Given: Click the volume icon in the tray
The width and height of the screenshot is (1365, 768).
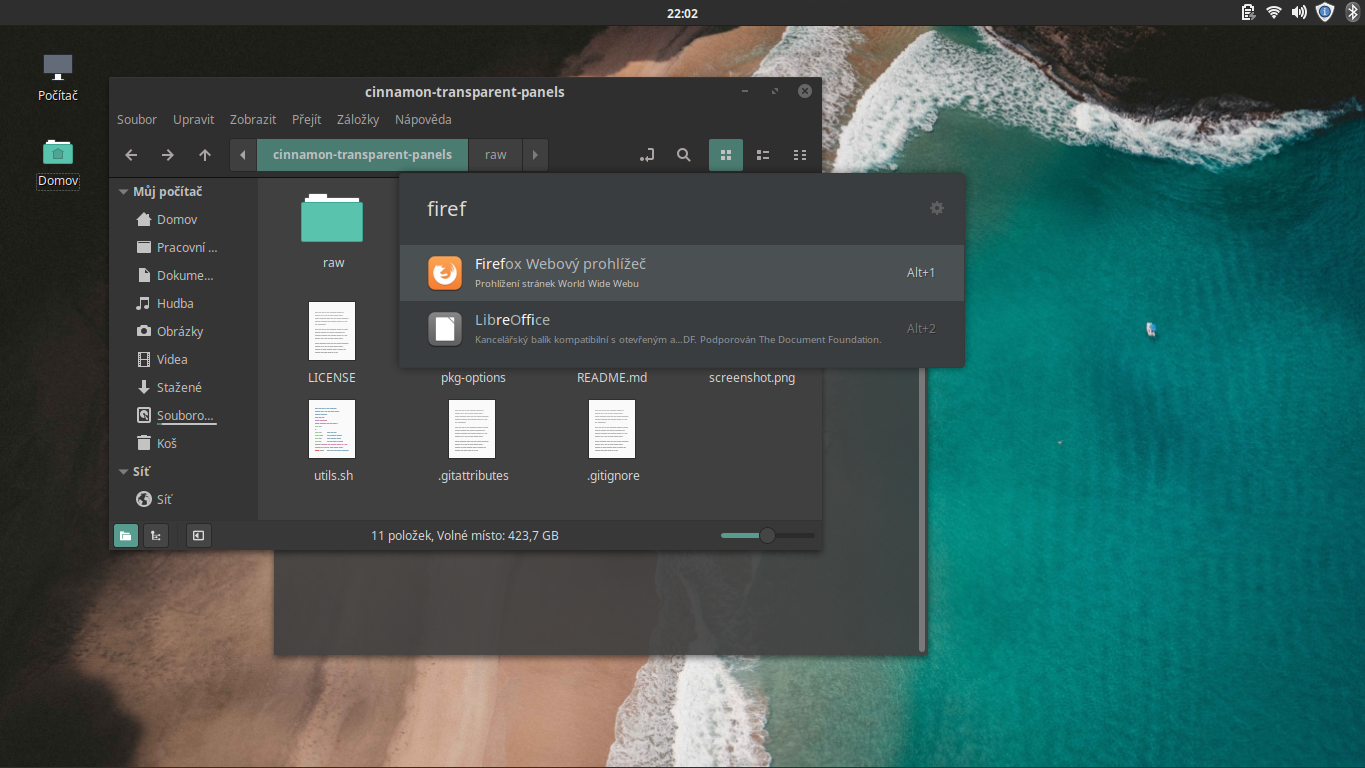Looking at the screenshot, I should click(x=1299, y=12).
